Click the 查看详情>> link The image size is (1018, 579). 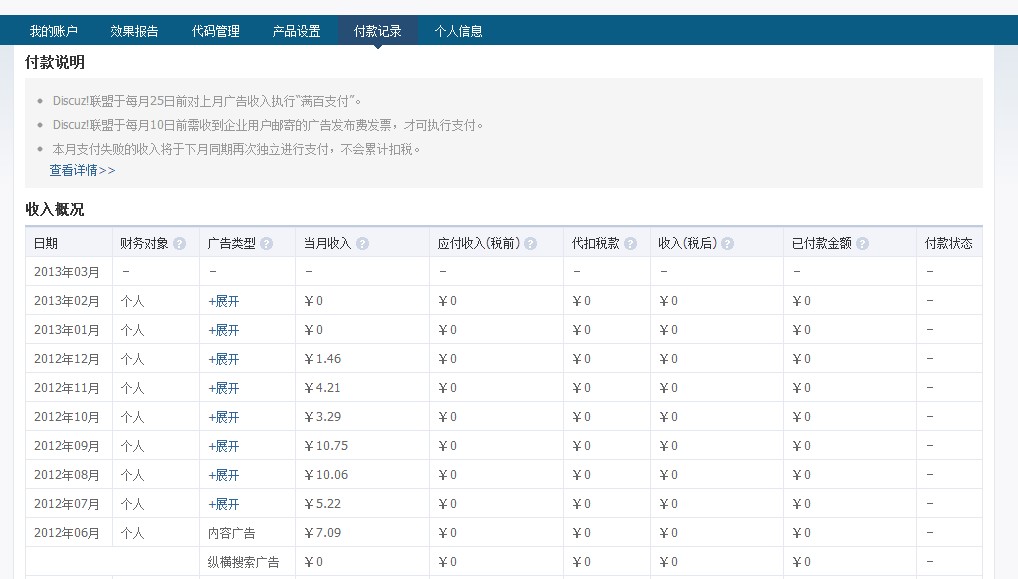[83, 170]
